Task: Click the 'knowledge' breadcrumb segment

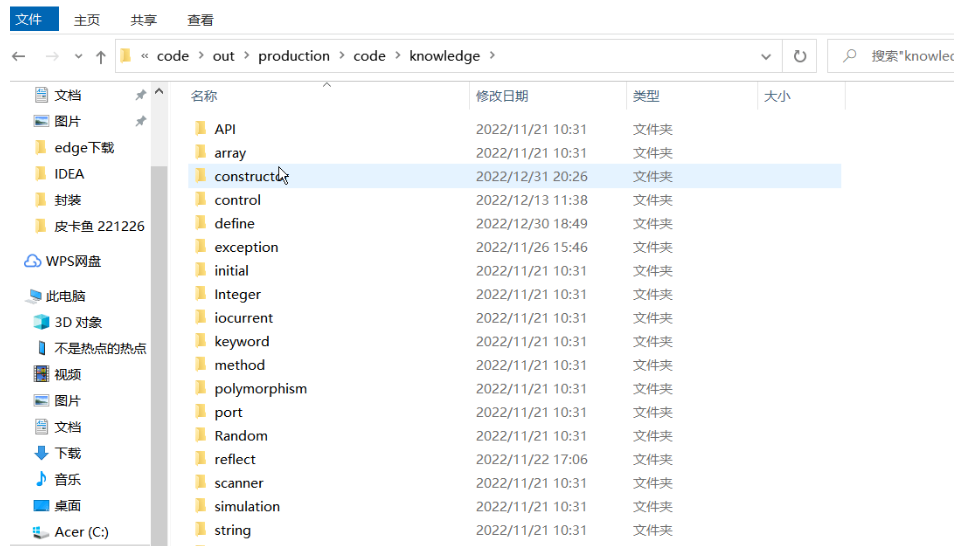Action: 445,56
